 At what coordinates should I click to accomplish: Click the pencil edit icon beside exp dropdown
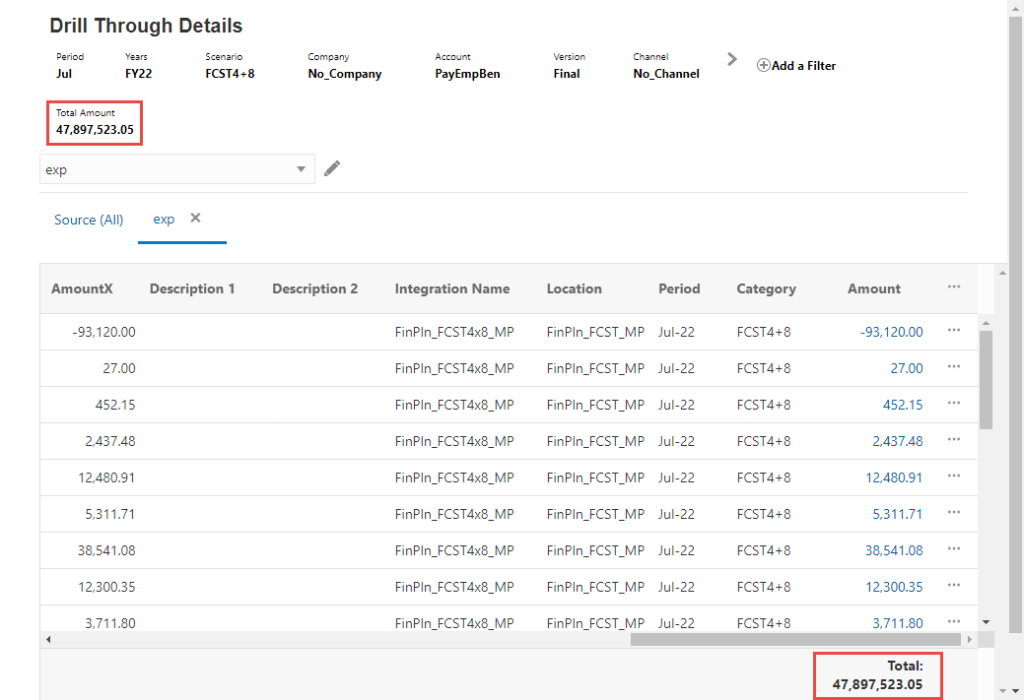pos(332,169)
